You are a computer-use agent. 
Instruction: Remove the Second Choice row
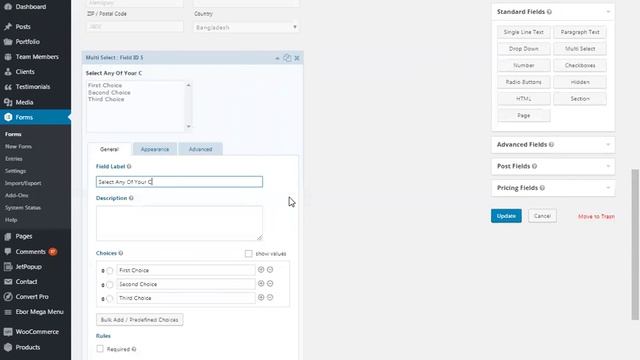pyautogui.click(x=270, y=284)
